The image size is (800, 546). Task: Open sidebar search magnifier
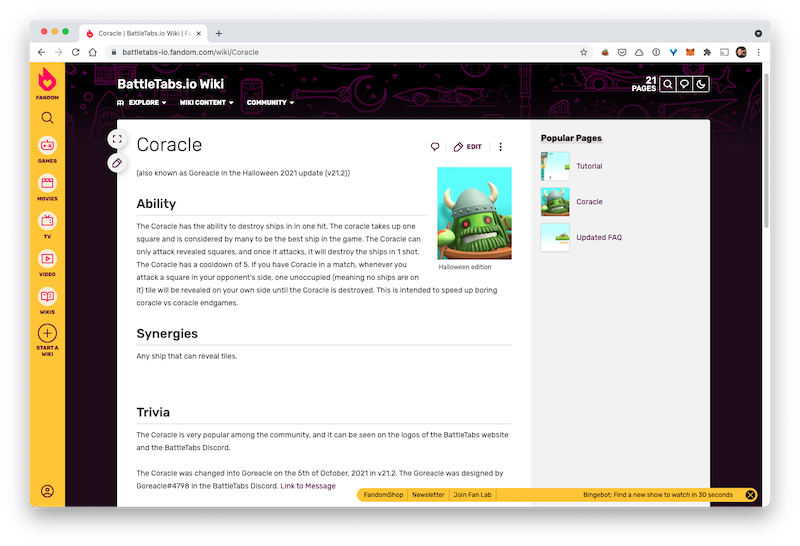click(47, 118)
